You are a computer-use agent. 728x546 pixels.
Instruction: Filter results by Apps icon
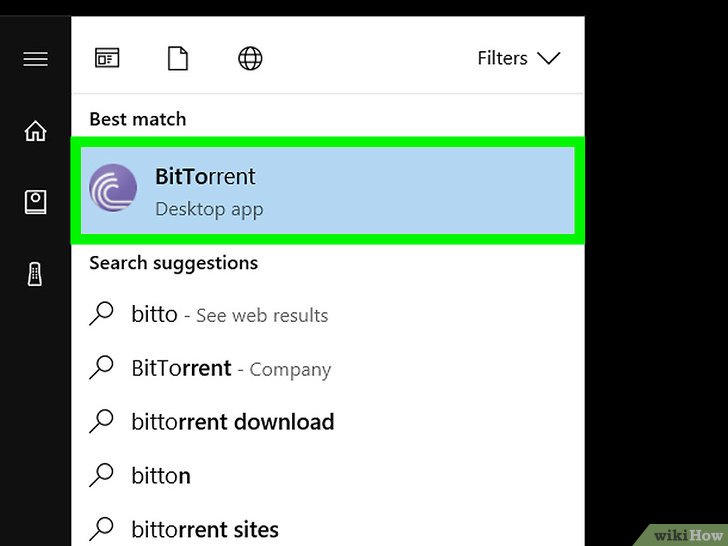tap(107, 58)
